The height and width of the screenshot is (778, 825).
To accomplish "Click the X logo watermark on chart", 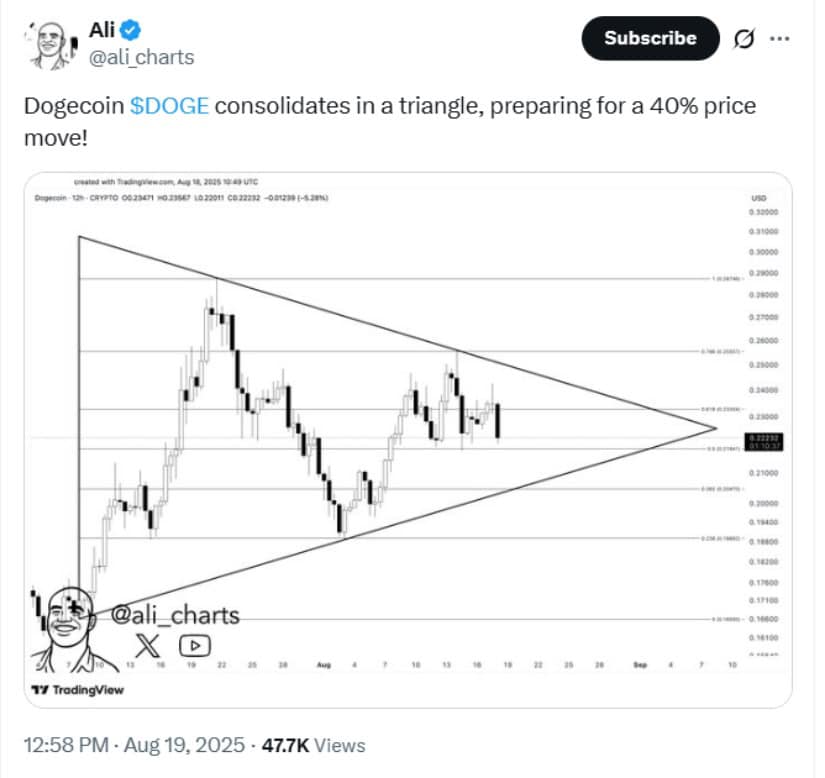I will (147, 645).
